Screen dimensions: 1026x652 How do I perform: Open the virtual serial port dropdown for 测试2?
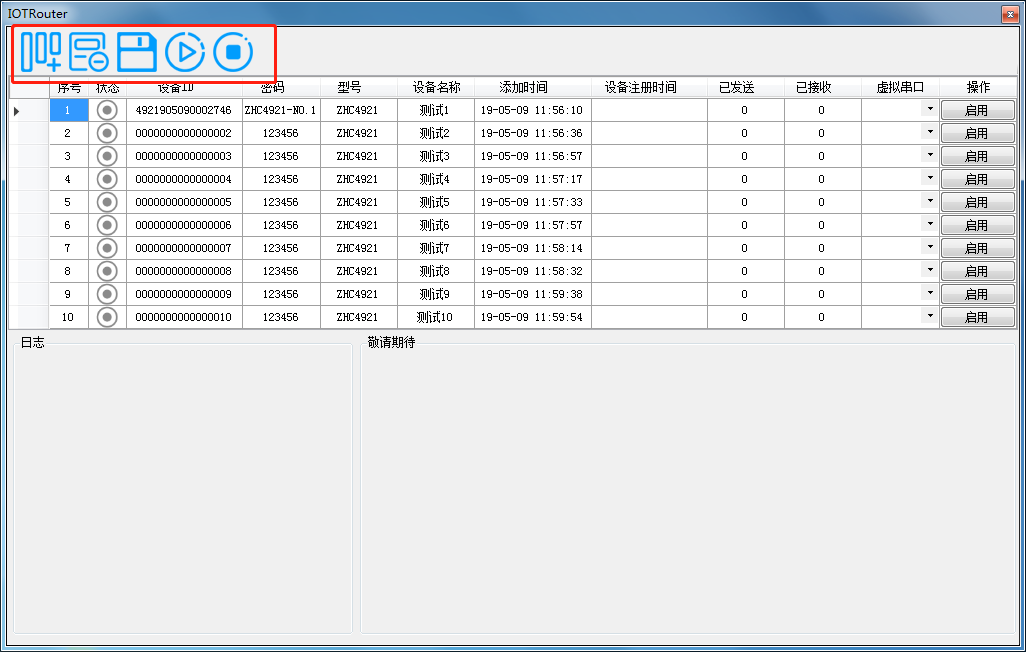tap(930, 133)
